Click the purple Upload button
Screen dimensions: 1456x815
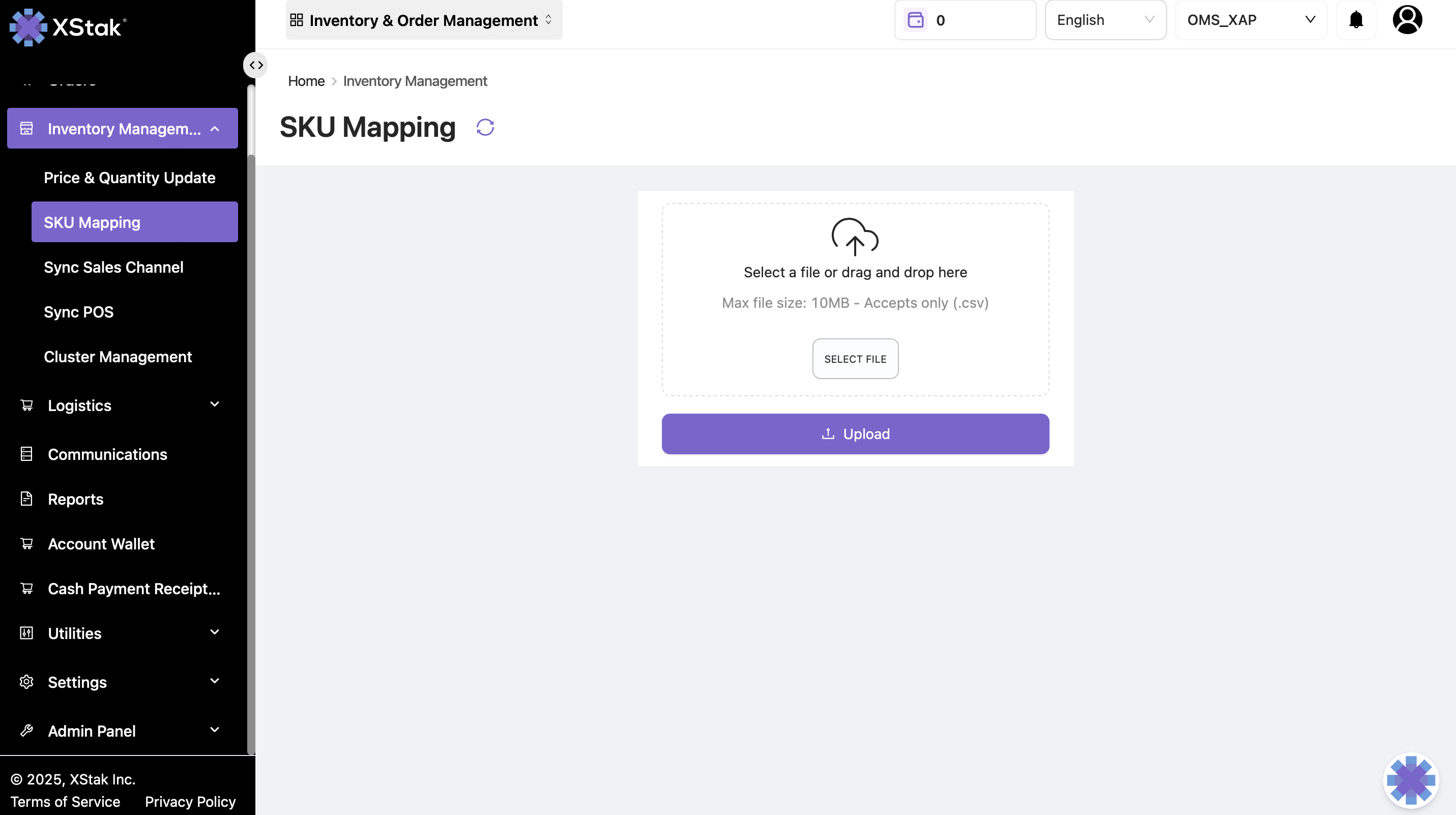(855, 434)
